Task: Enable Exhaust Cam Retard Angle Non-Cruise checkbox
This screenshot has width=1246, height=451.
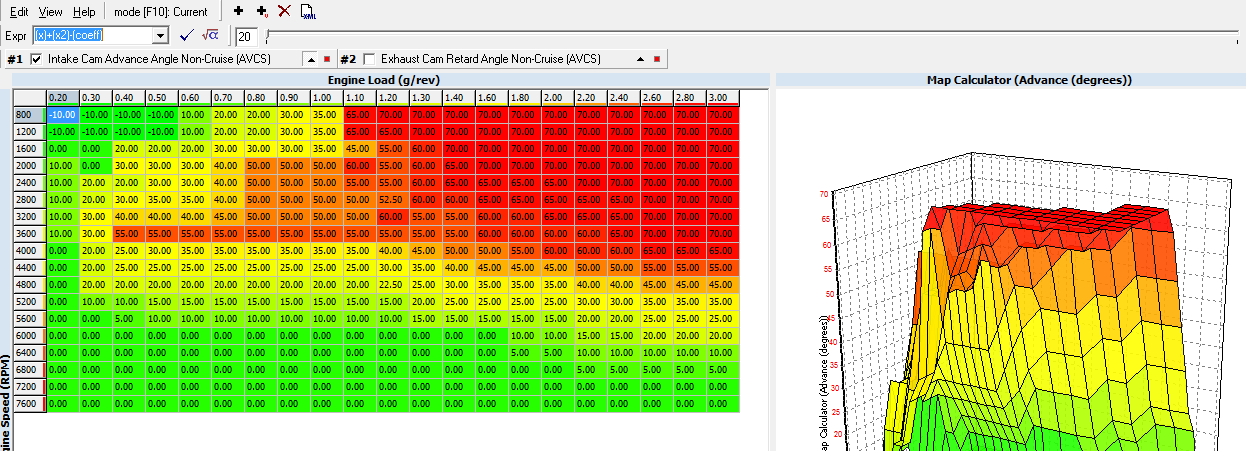Action: click(x=370, y=60)
